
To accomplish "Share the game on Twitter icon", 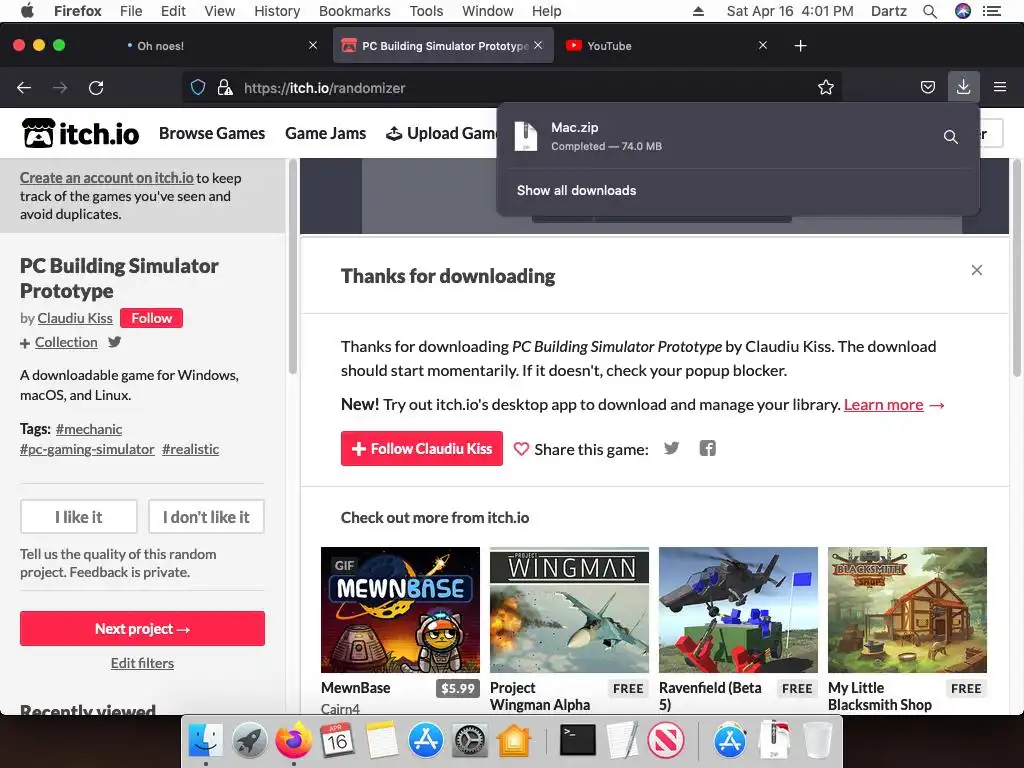I will click(x=671, y=448).
